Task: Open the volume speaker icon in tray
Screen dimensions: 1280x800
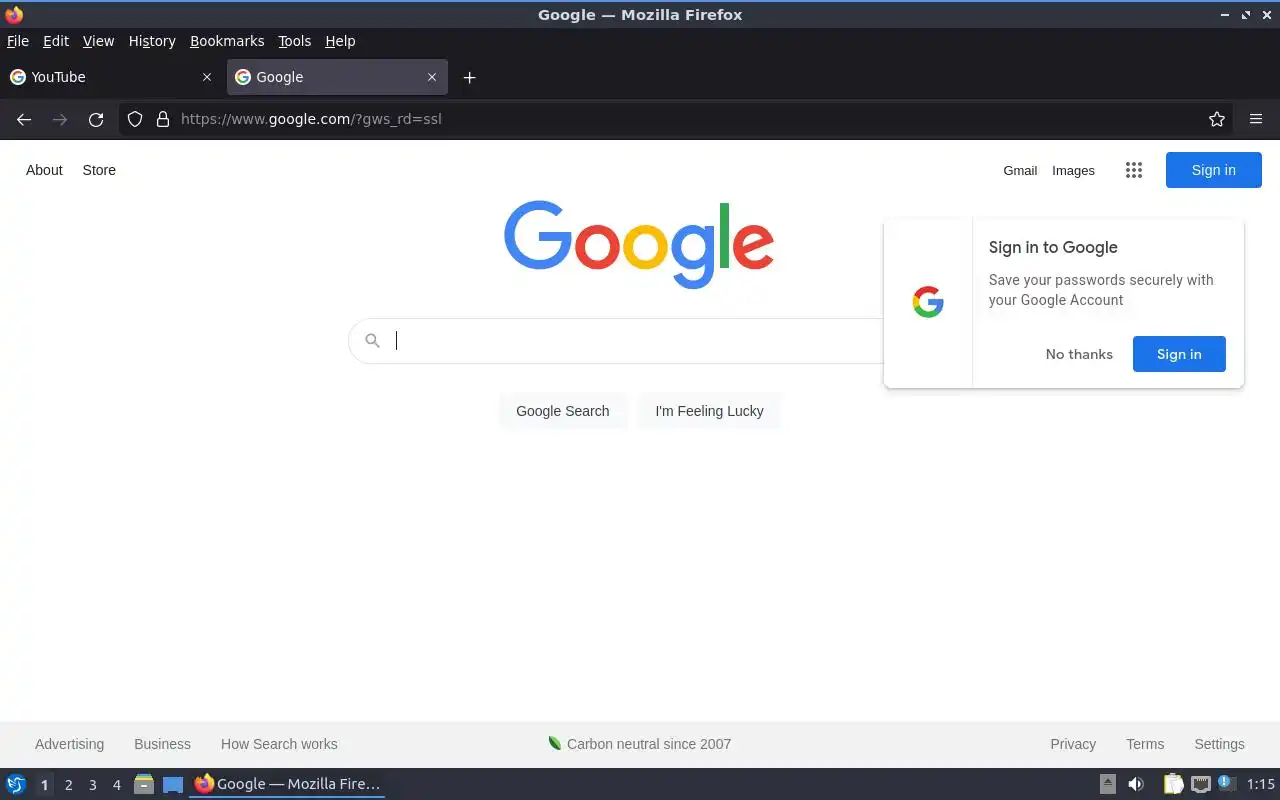Action: coord(1136,784)
